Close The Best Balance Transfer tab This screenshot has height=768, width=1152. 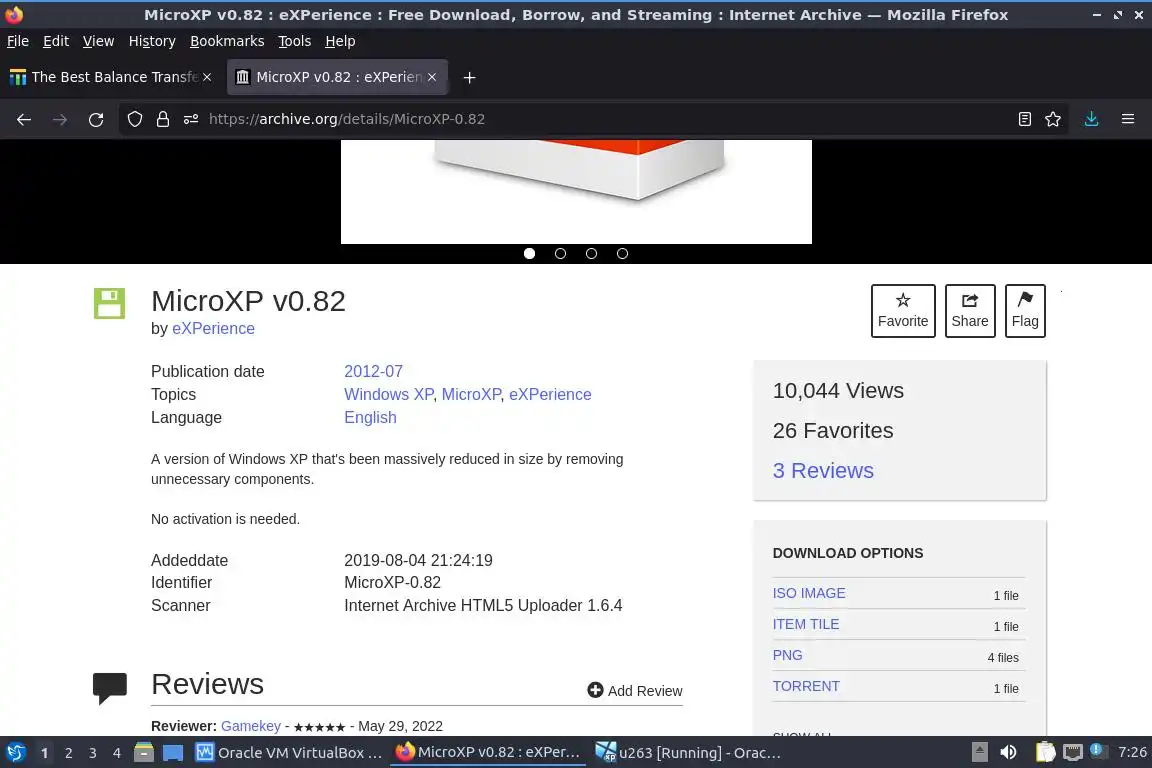tap(207, 77)
